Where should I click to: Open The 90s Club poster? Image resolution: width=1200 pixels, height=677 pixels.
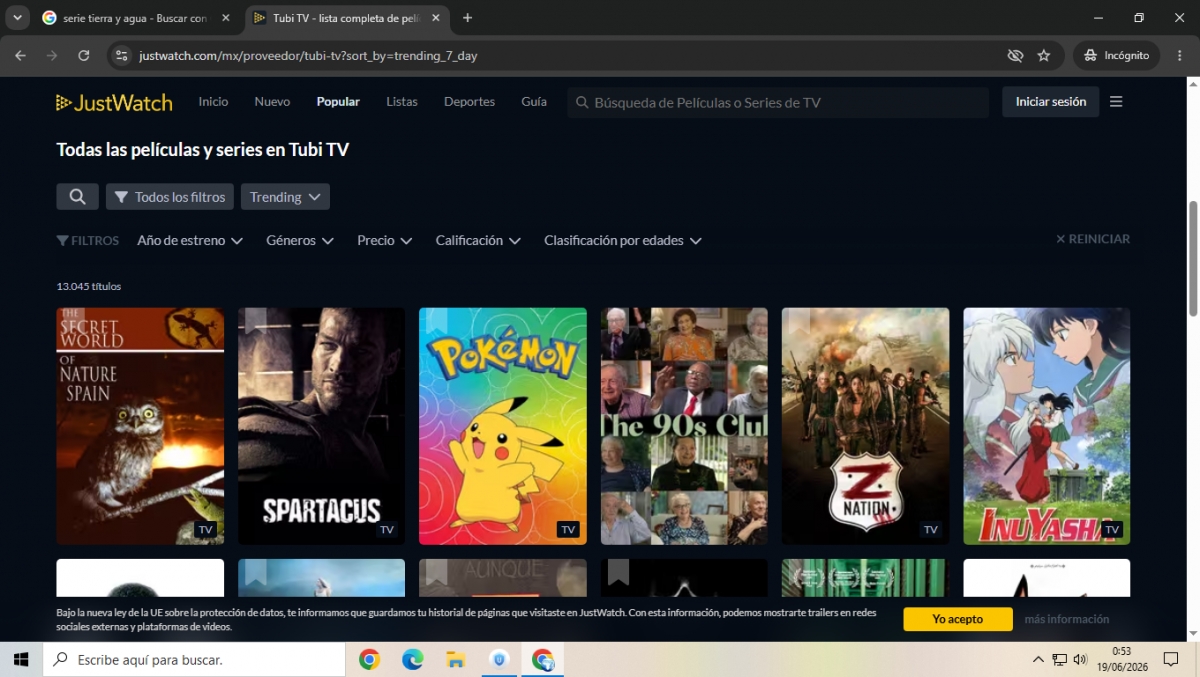[684, 426]
